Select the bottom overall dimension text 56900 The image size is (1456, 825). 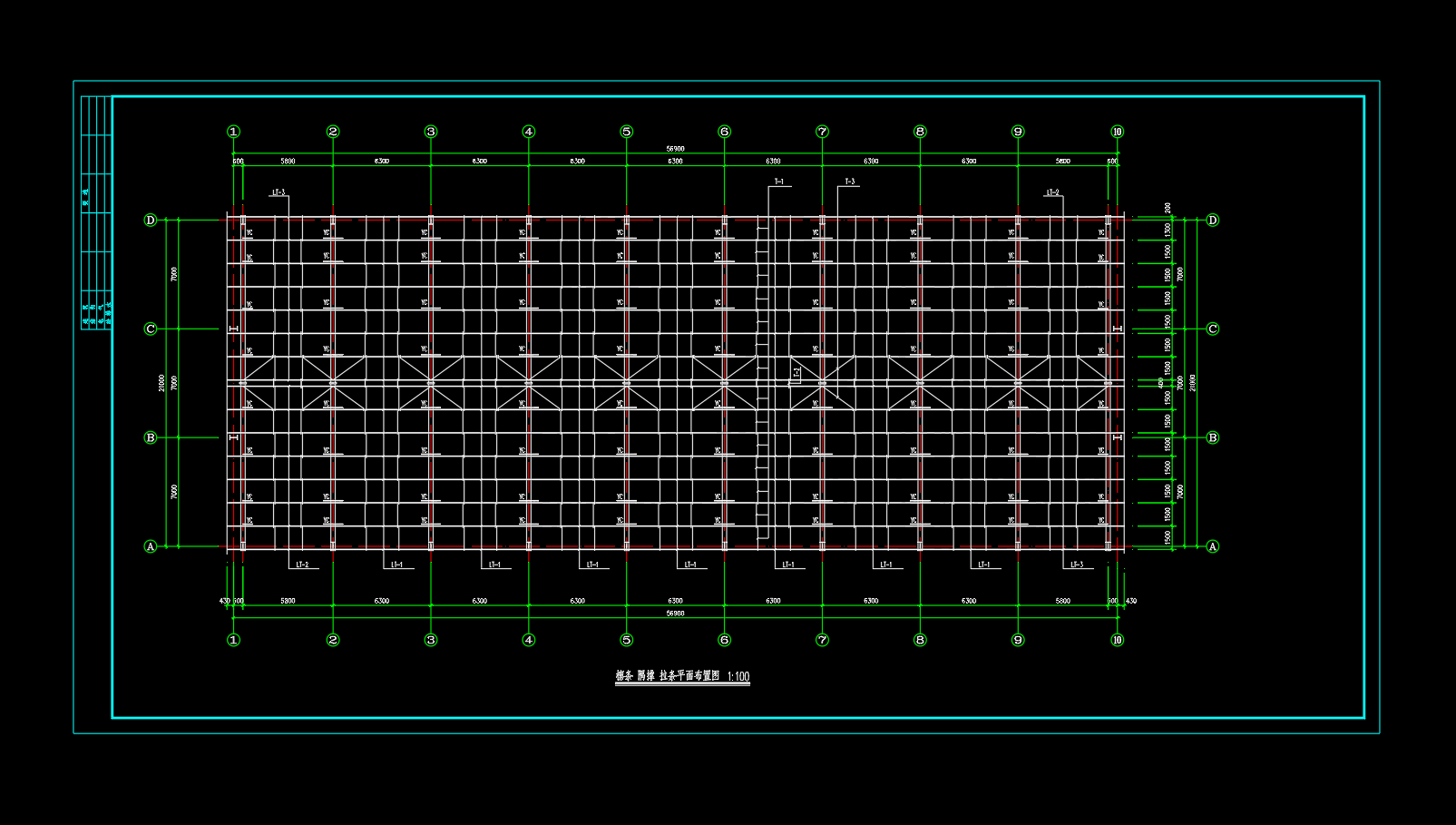(x=675, y=614)
